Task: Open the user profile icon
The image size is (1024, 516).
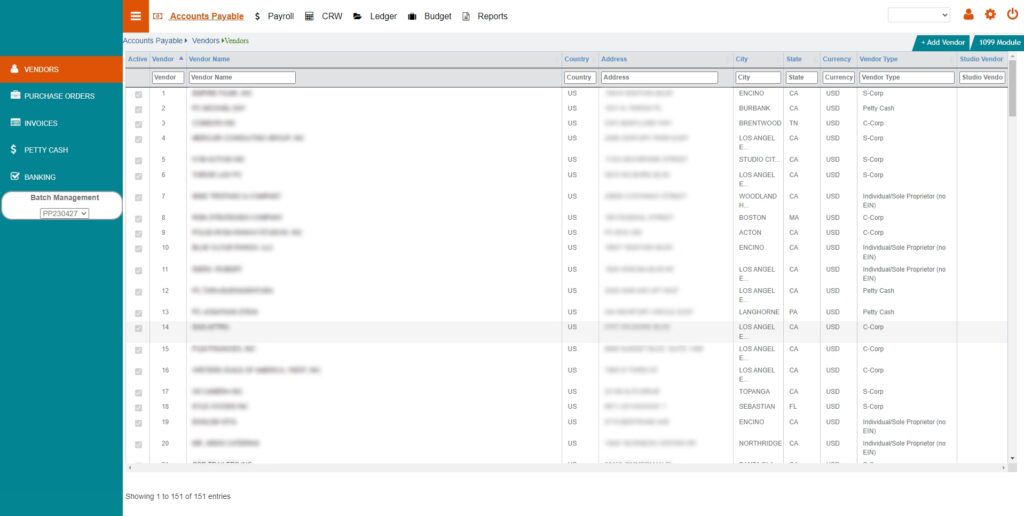Action: (x=968, y=15)
